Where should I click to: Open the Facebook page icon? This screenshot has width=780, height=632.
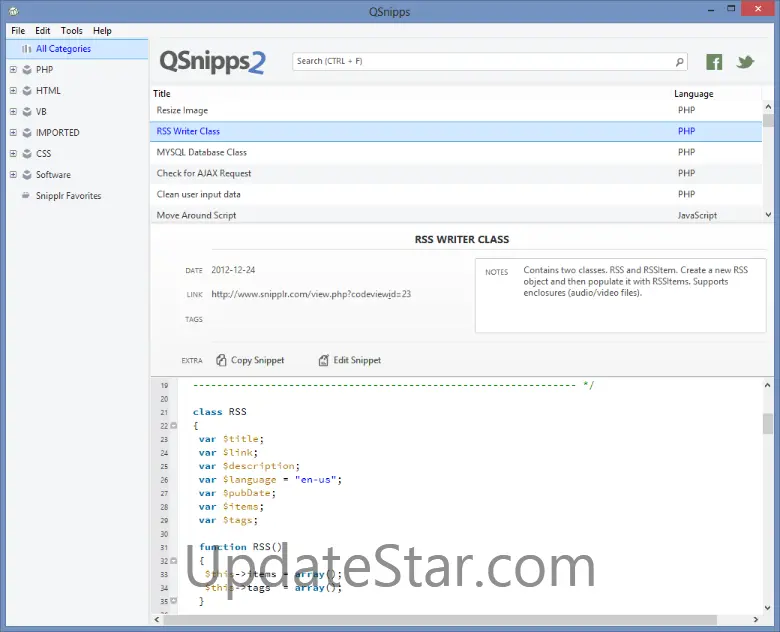pos(714,62)
